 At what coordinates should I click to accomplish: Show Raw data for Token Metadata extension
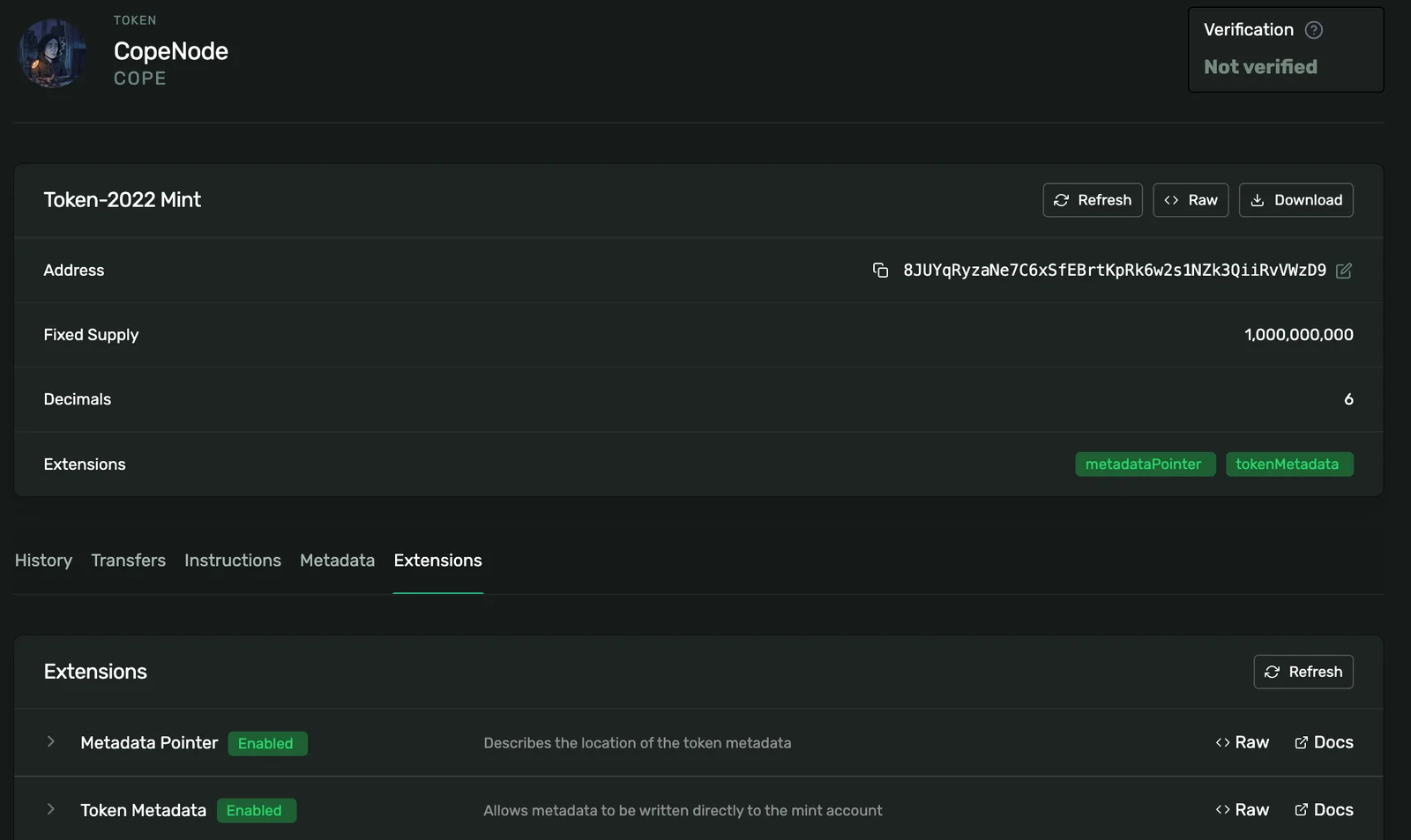[1242, 809]
